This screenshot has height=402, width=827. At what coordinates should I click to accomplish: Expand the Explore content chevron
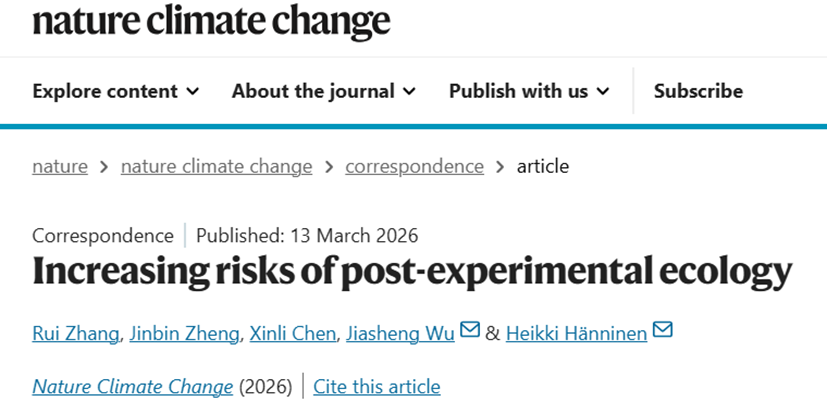pos(193,91)
